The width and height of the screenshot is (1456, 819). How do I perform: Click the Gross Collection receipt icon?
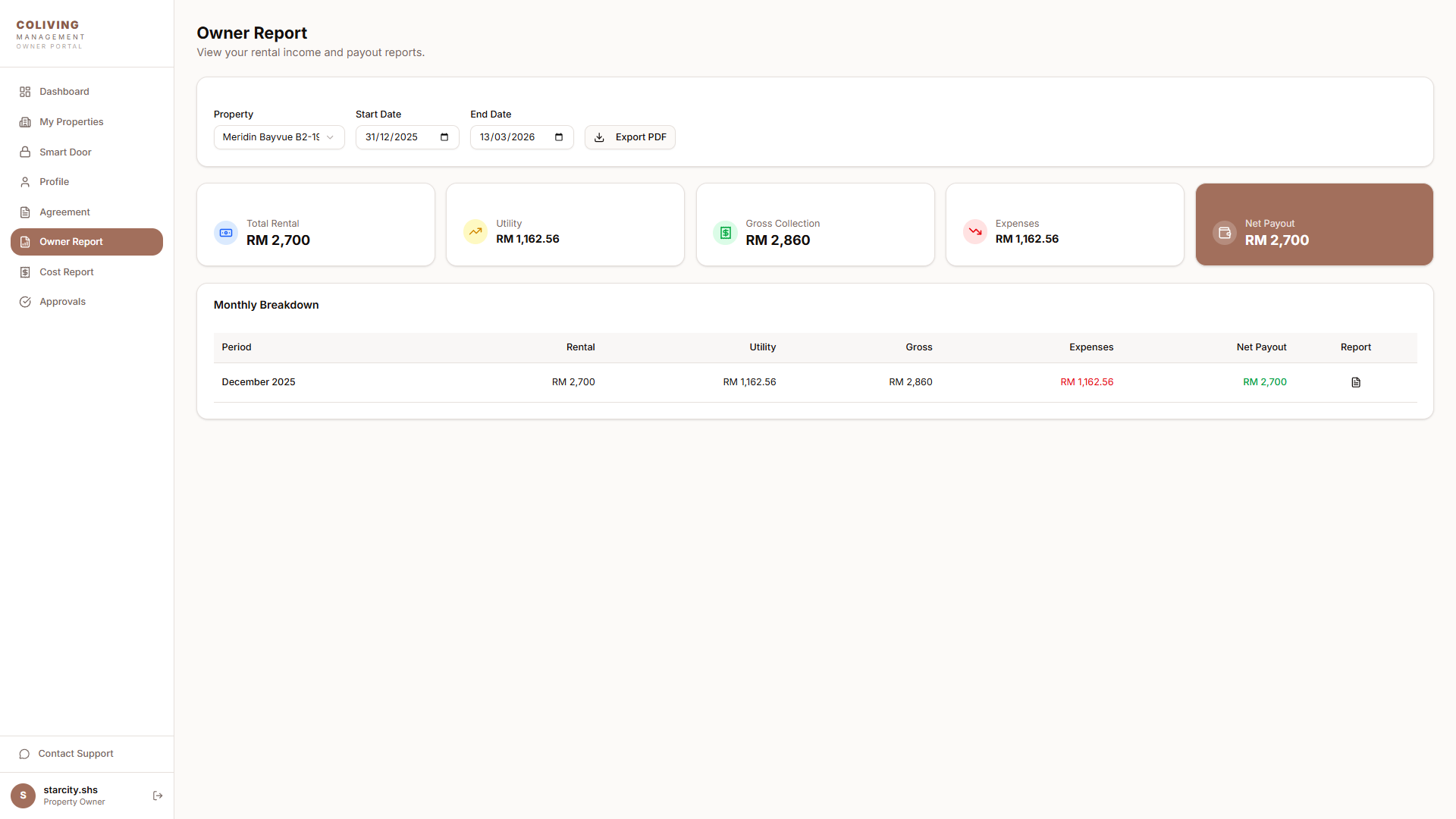click(725, 233)
